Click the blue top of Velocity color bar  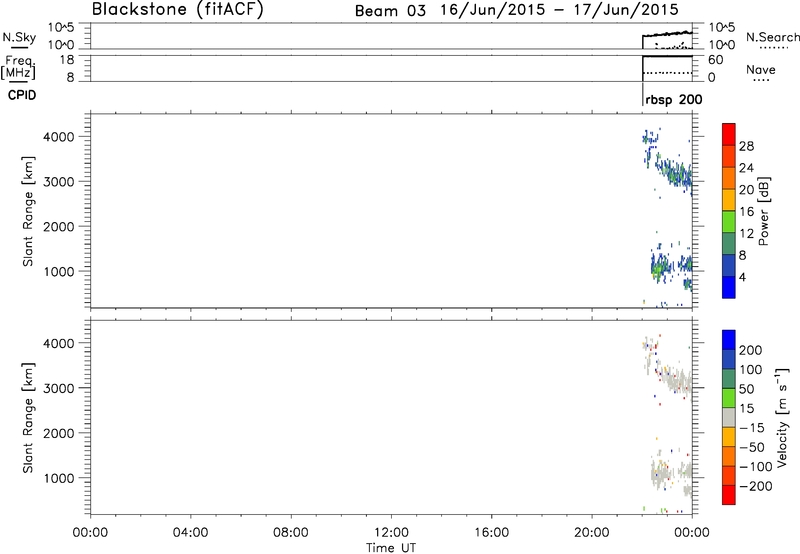pos(729,340)
